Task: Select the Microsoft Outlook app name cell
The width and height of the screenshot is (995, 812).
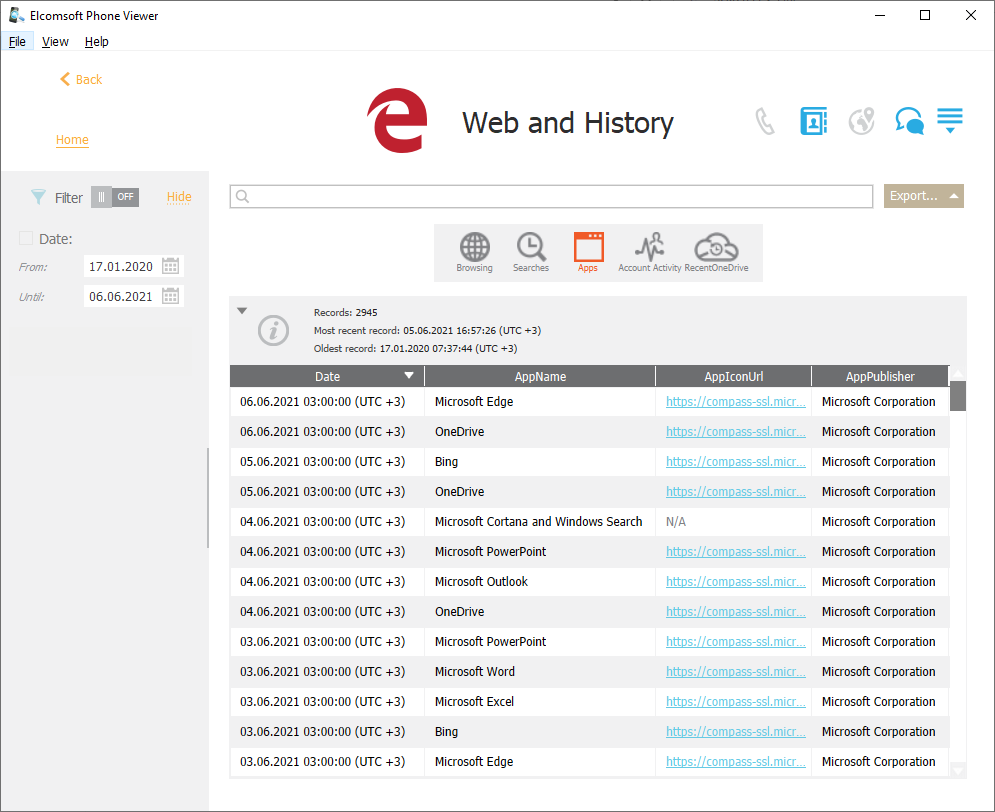Action: point(481,582)
